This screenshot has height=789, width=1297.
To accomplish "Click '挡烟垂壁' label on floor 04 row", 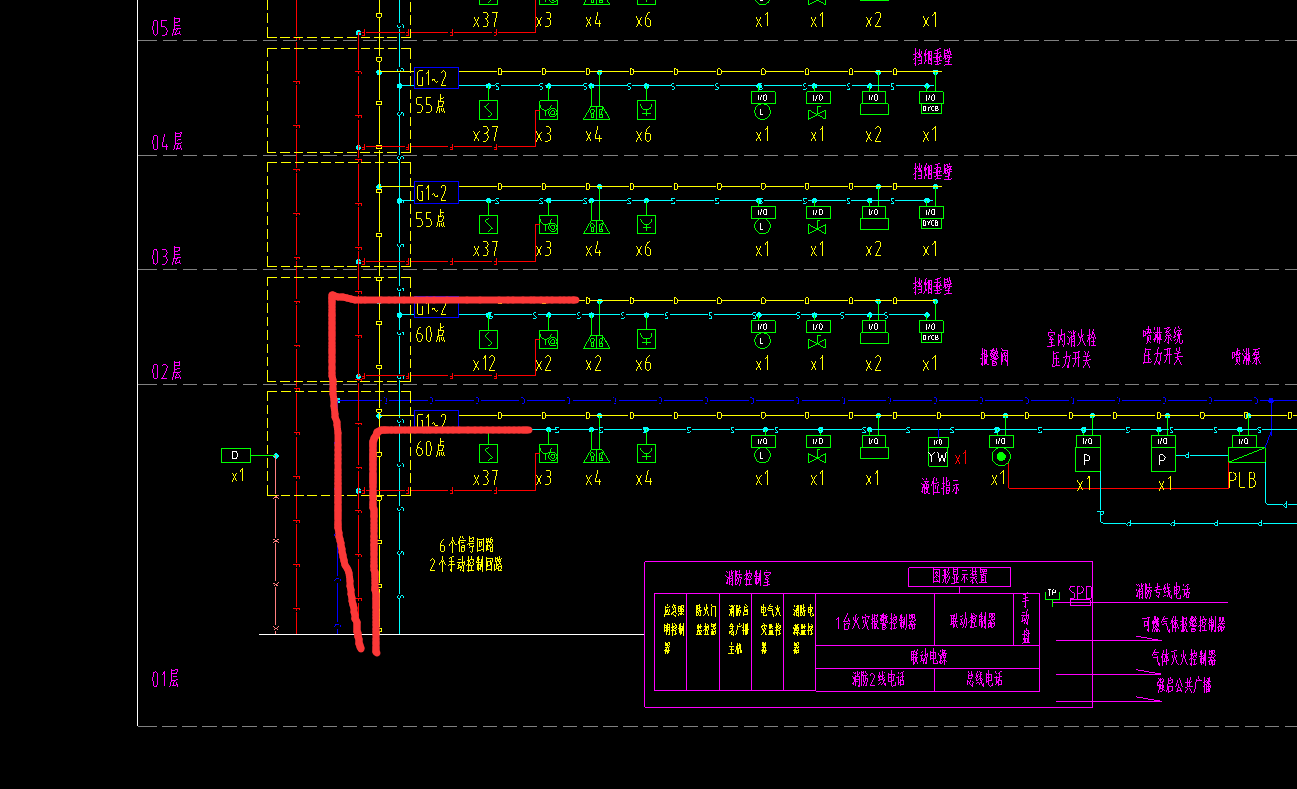I will 932,58.
